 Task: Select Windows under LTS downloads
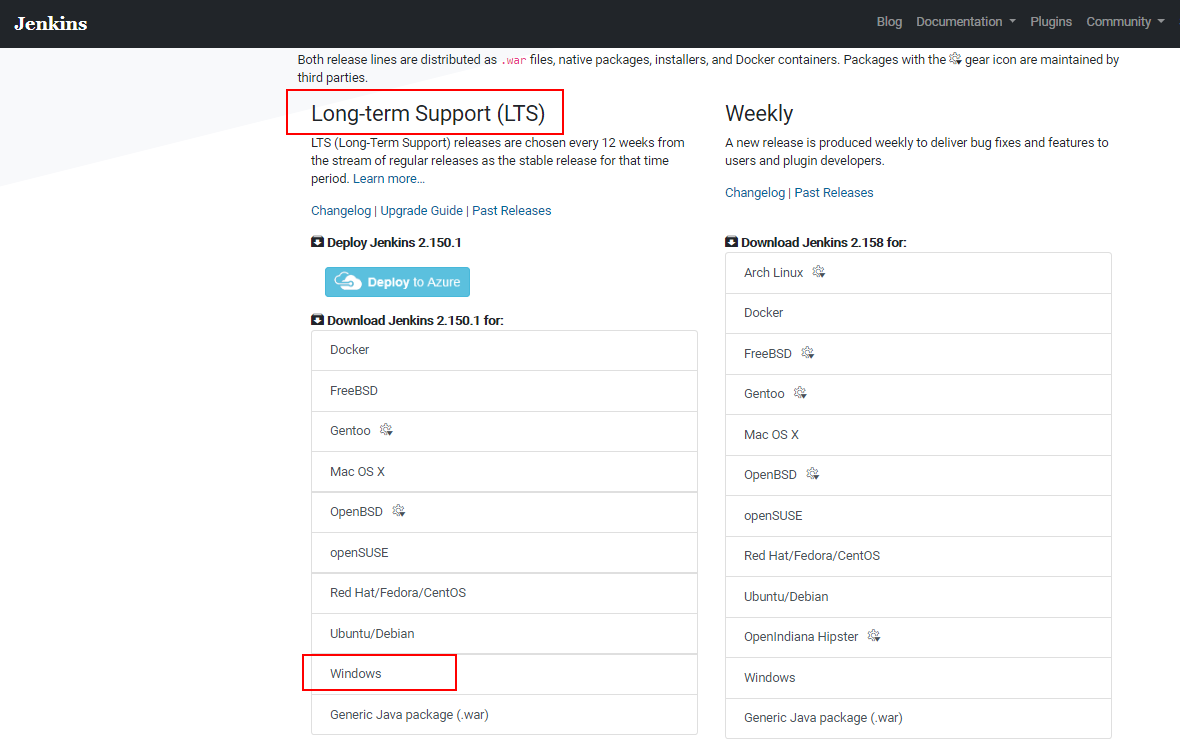coord(504,674)
